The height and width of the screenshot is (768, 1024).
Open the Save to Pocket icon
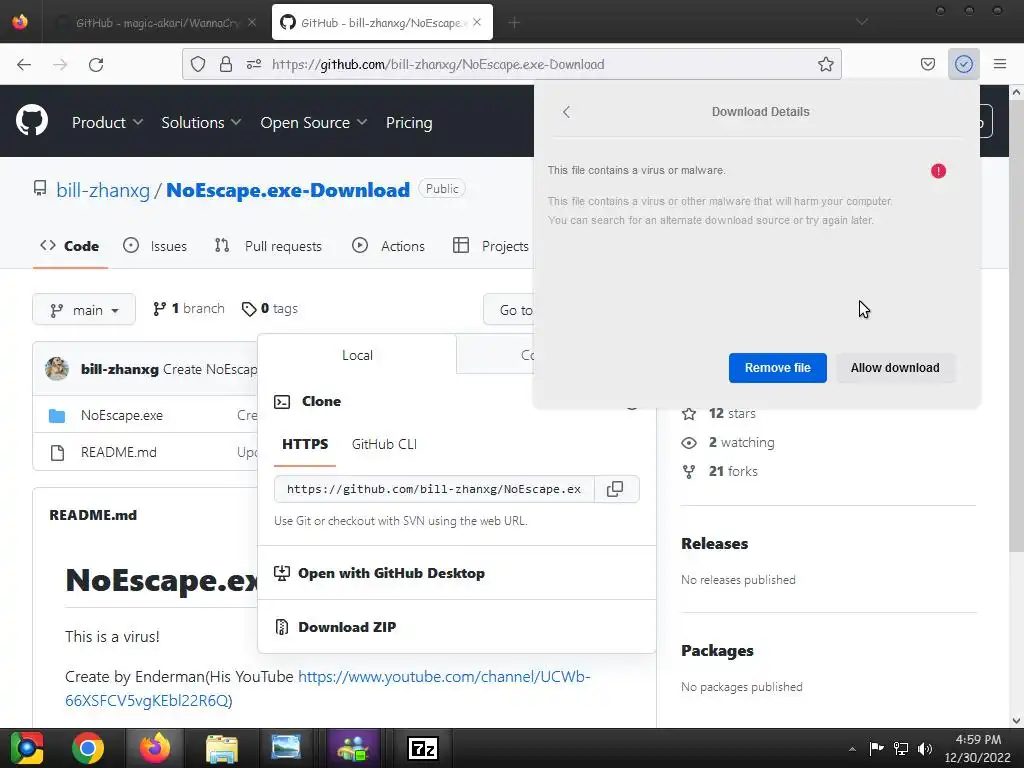pos(927,64)
